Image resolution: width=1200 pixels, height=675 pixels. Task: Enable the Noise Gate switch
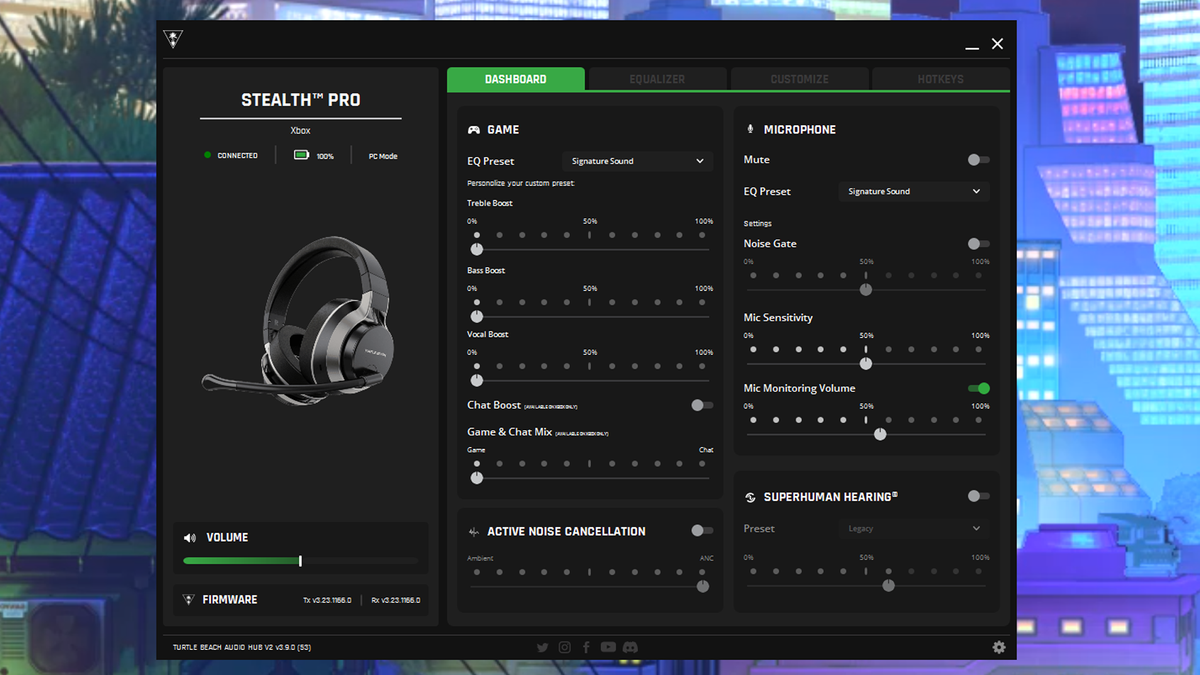979,243
